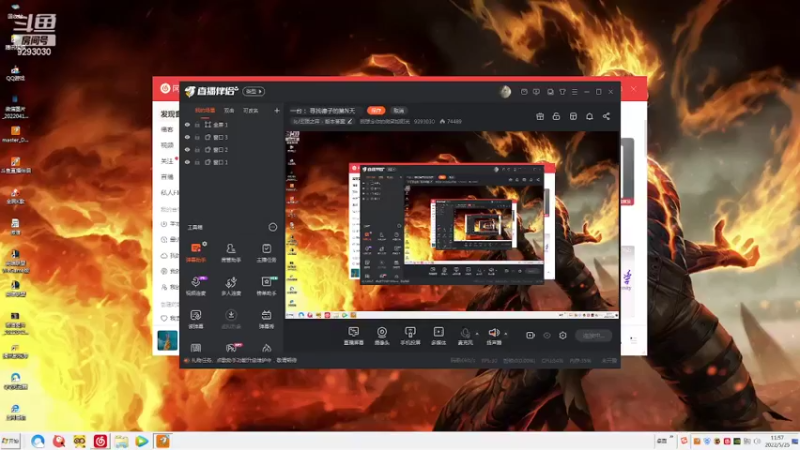Open 关注 in the red music window sidebar

(167, 161)
